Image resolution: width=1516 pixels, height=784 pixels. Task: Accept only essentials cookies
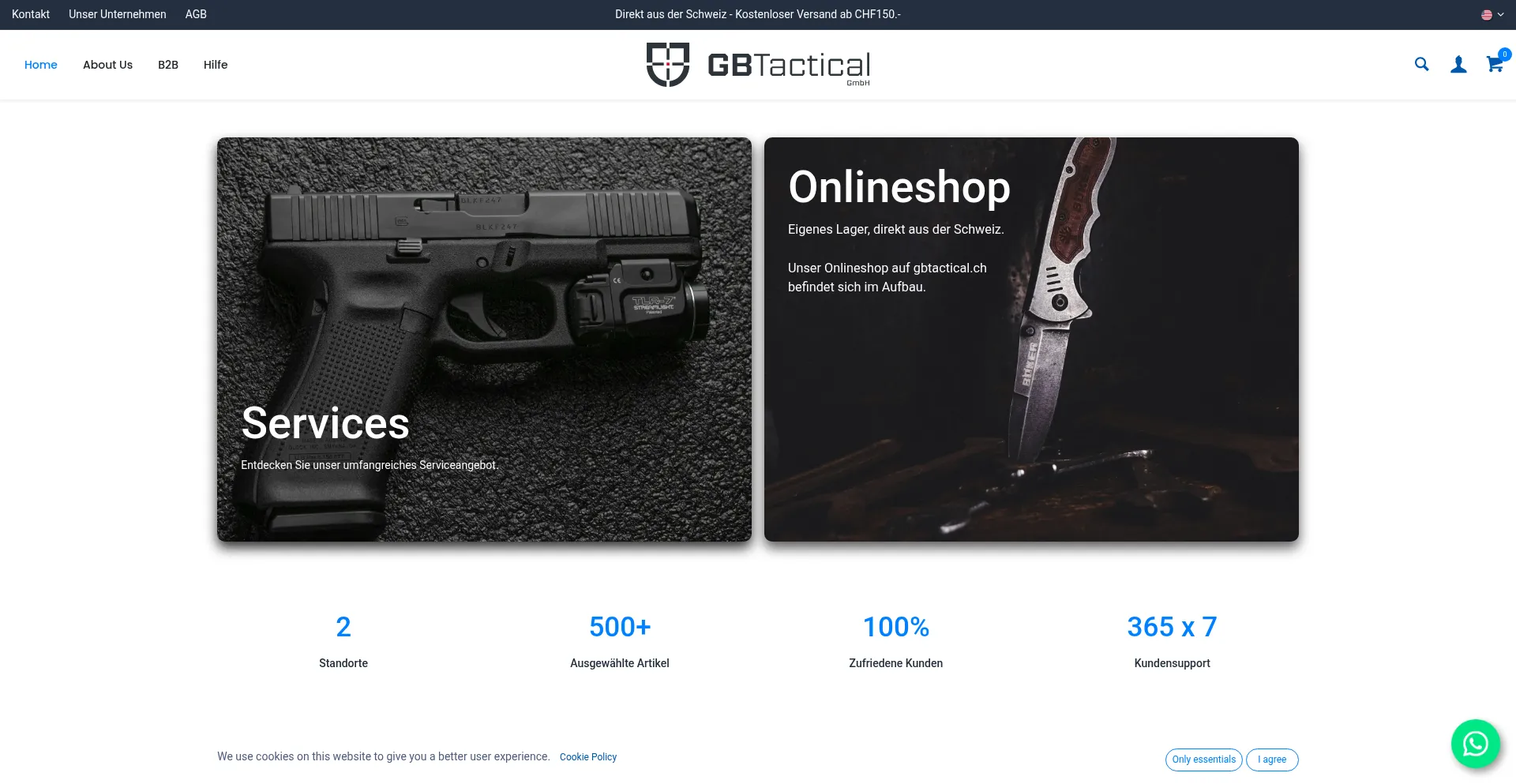click(1203, 760)
